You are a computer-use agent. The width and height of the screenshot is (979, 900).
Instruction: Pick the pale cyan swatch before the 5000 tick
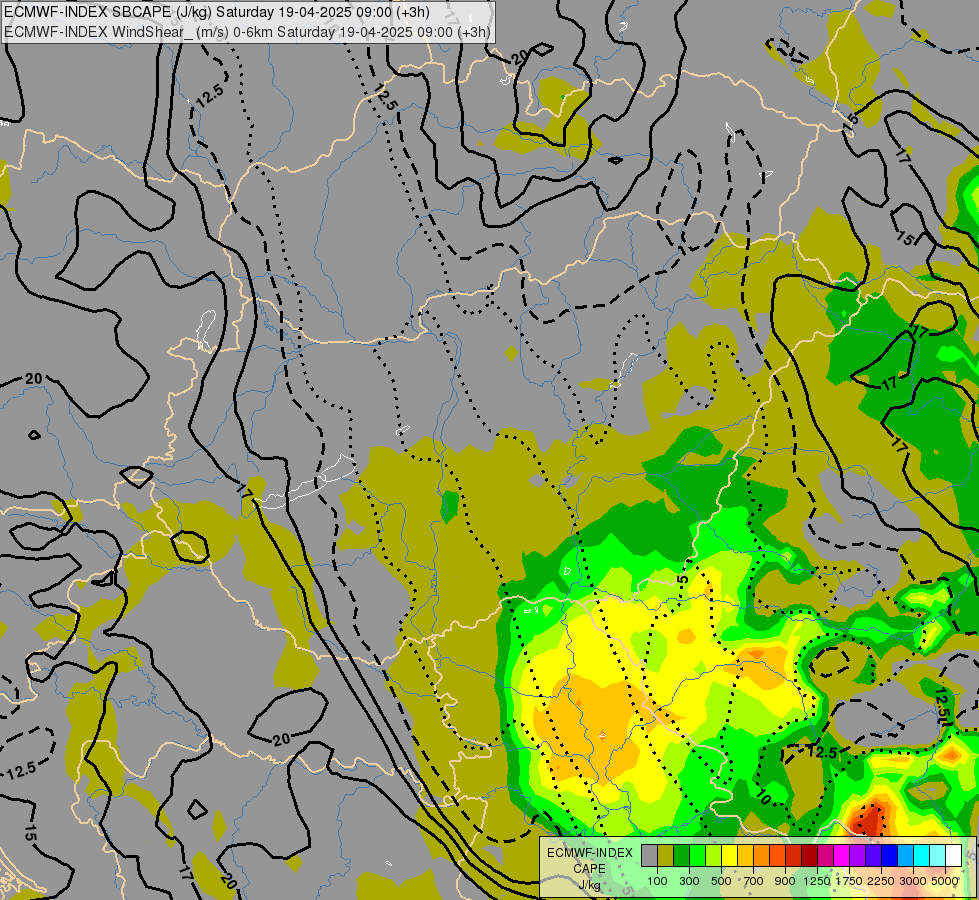pyautogui.click(x=937, y=856)
